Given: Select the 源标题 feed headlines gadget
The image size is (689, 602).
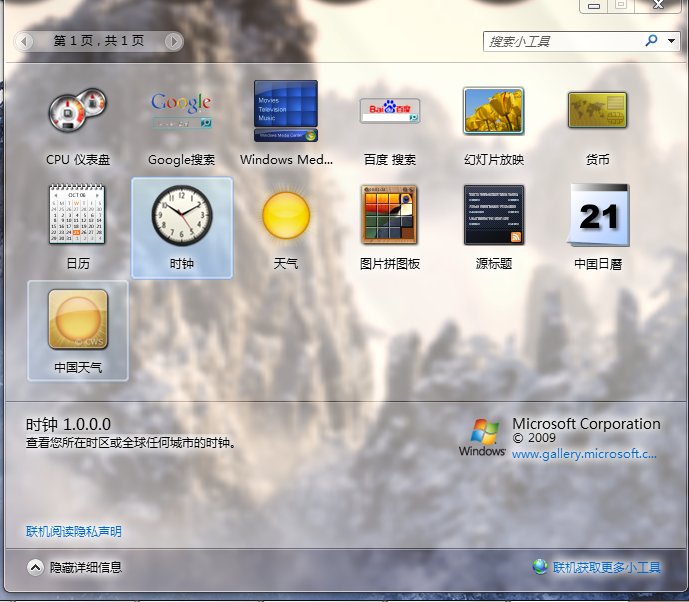Looking at the screenshot, I should pos(494,214).
